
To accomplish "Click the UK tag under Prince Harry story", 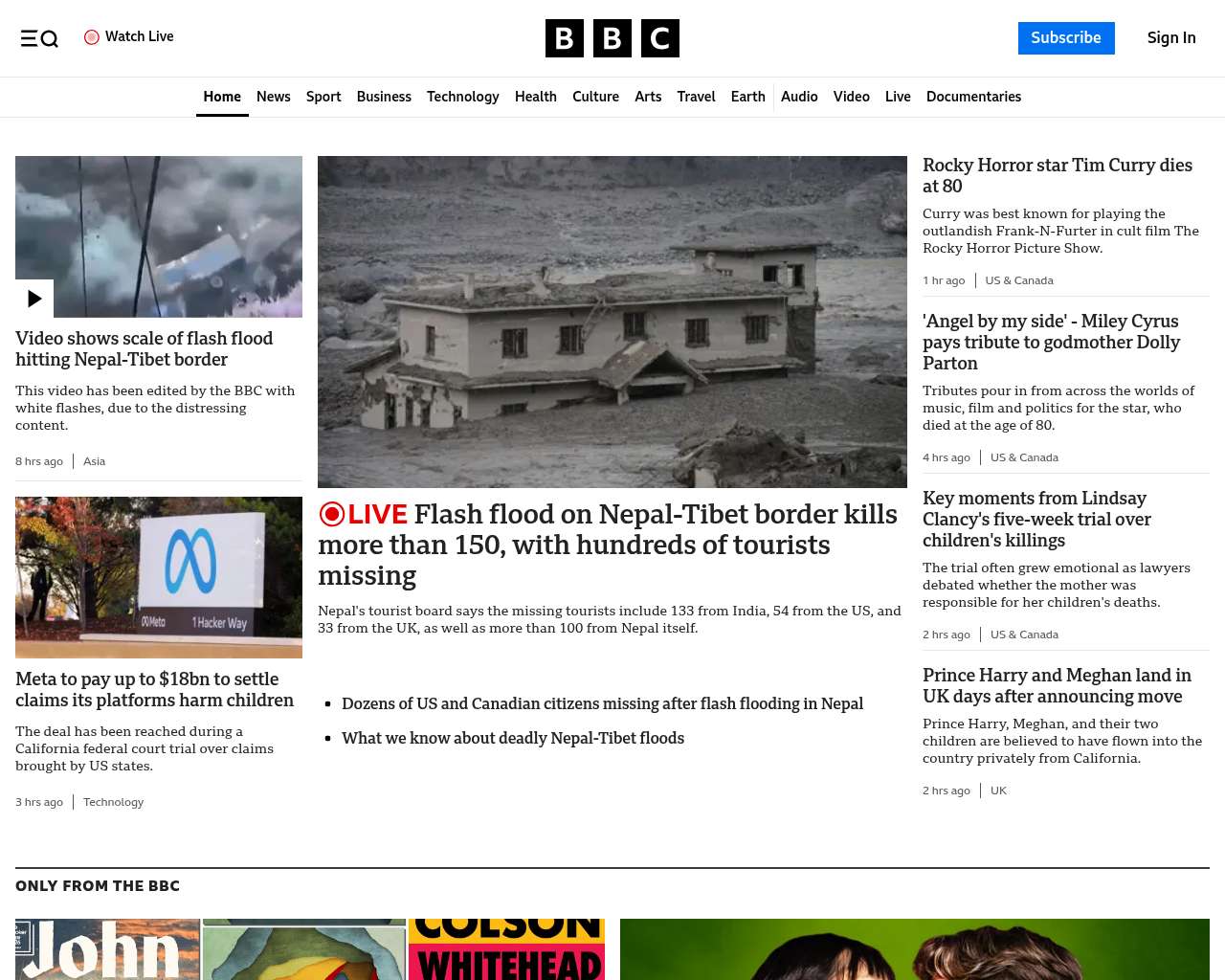I will [998, 791].
